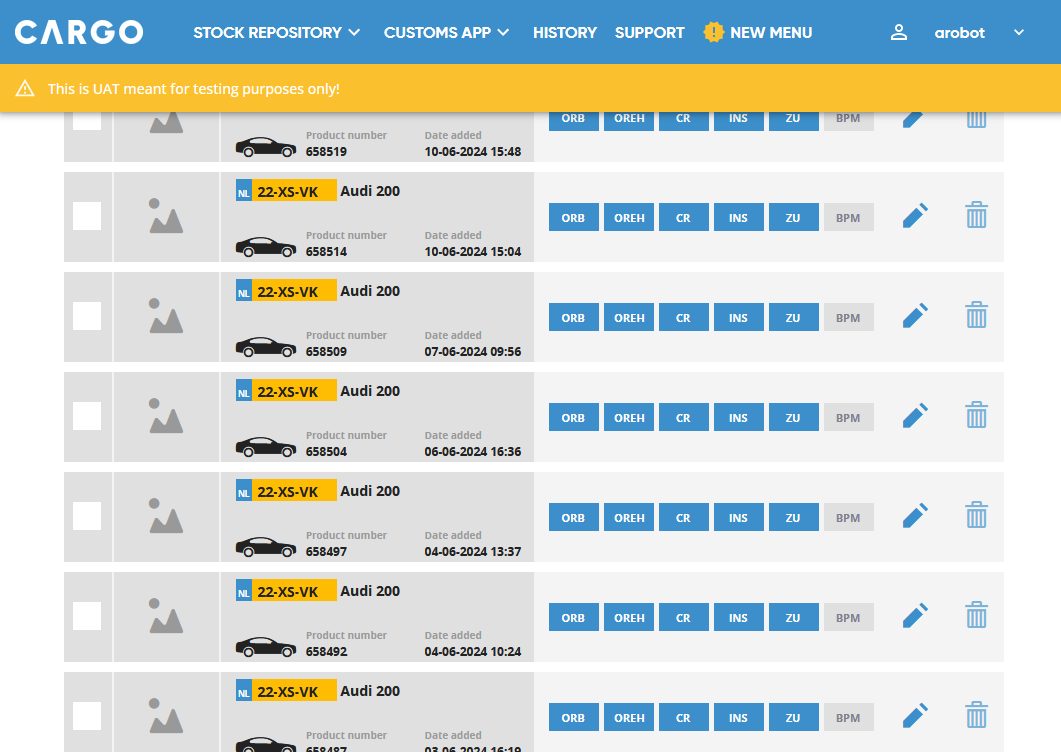Delete product 658509 using the trash icon
Viewport: 1061px width, 752px height.
coord(976,316)
